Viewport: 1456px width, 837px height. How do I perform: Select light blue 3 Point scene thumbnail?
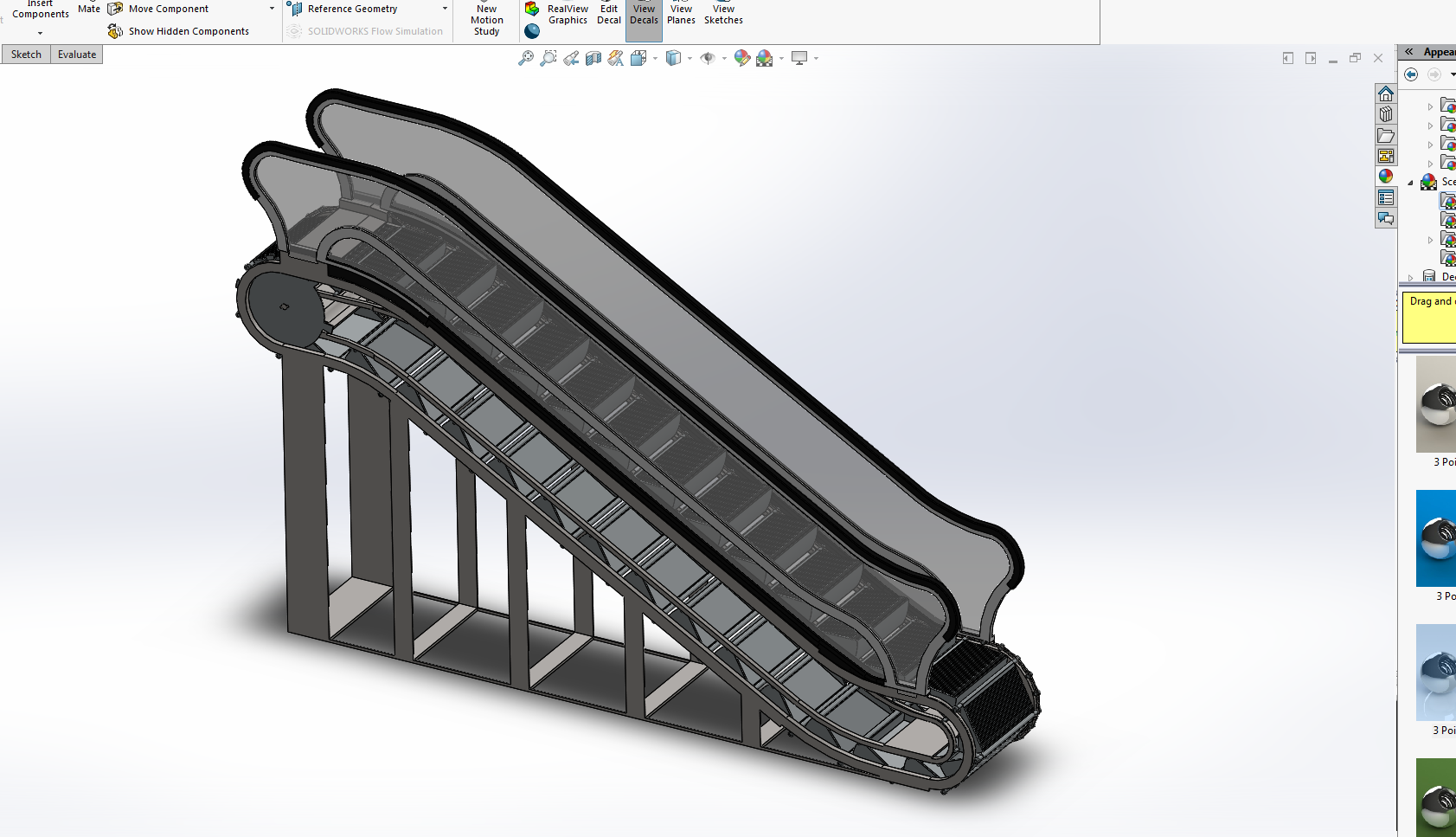(x=1436, y=673)
